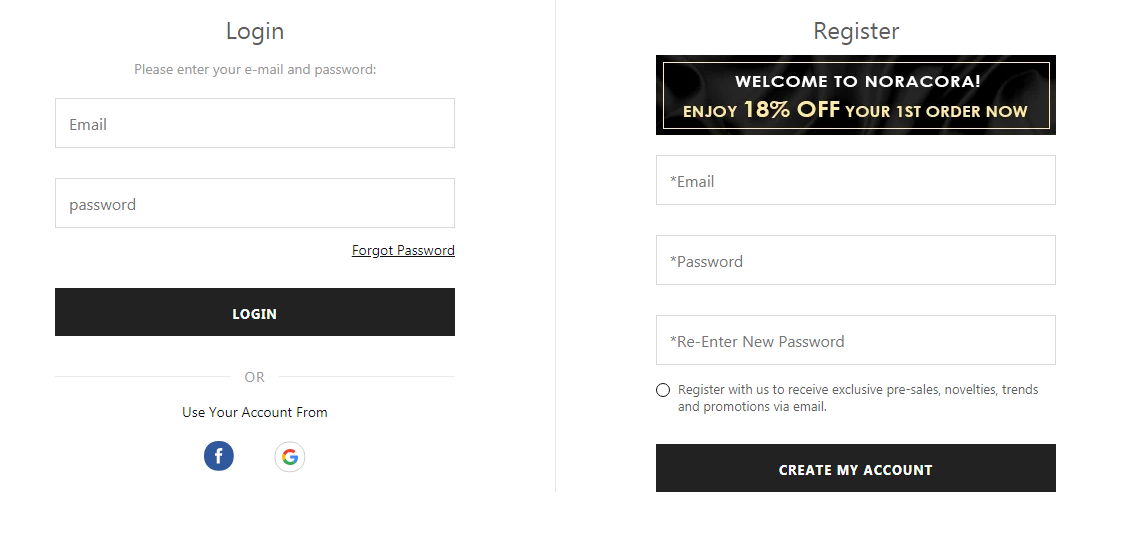This screenshot has width=1127, height=556.
Task: Click the Register *Password field
Action: click(x=855, y=261)
